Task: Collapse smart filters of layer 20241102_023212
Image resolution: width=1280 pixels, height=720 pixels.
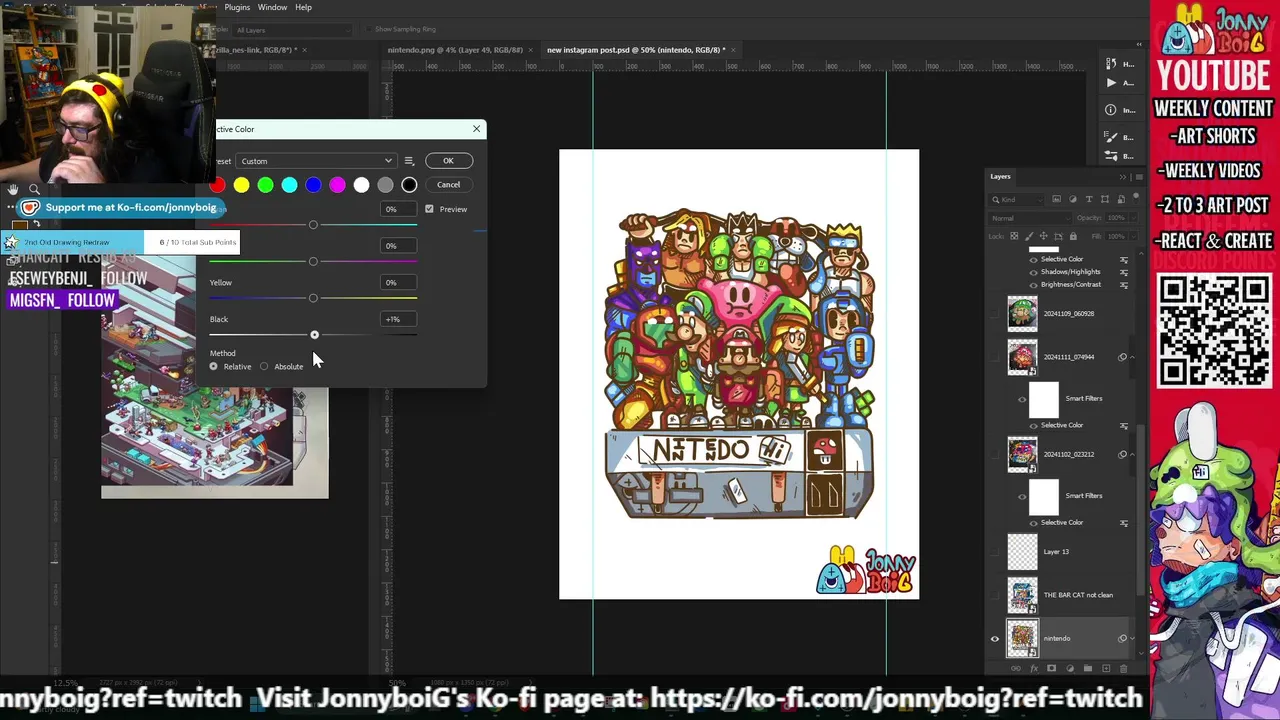Action: 1132,454
